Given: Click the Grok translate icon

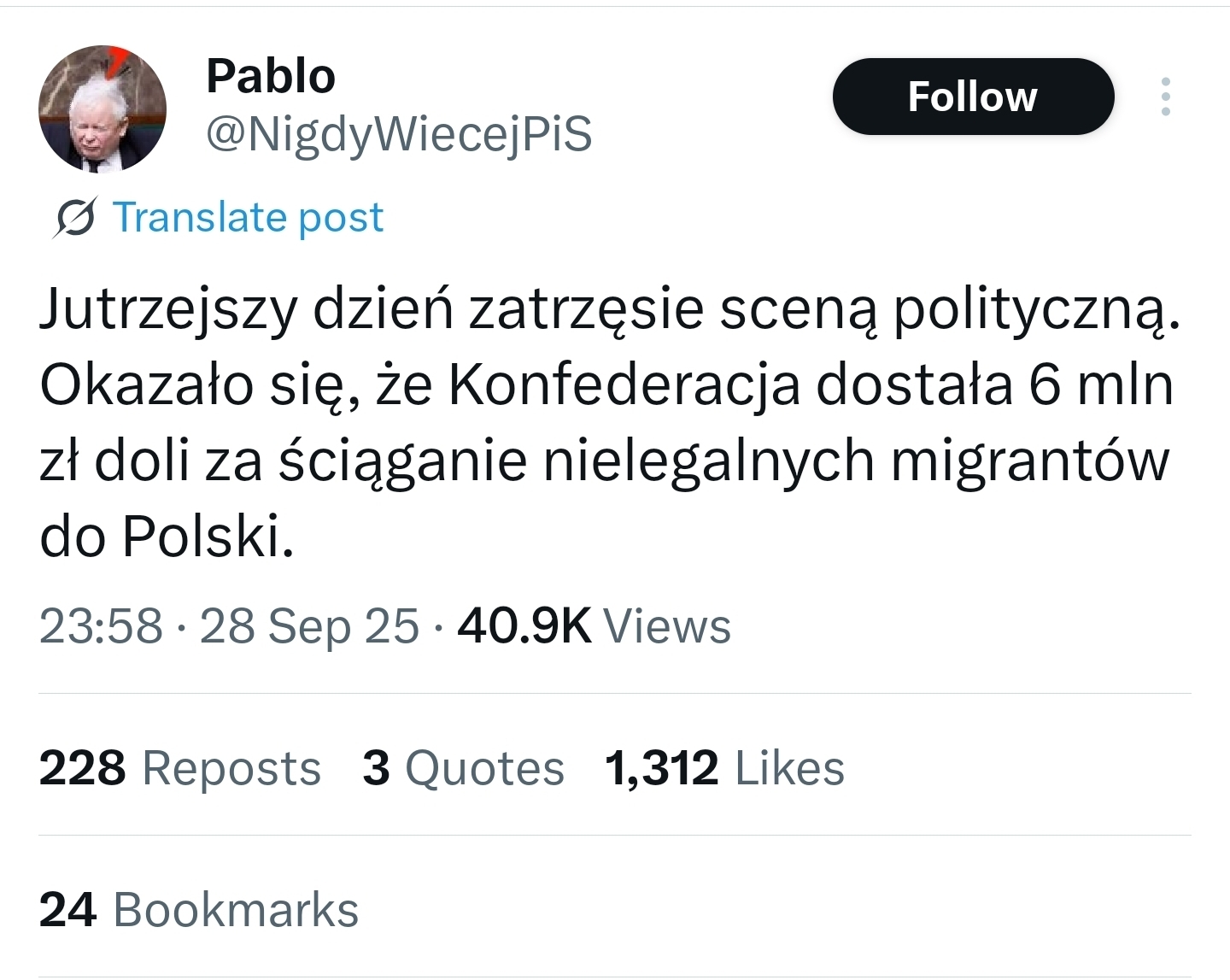Looking at the screenshot, I should [x=74, y=217].
